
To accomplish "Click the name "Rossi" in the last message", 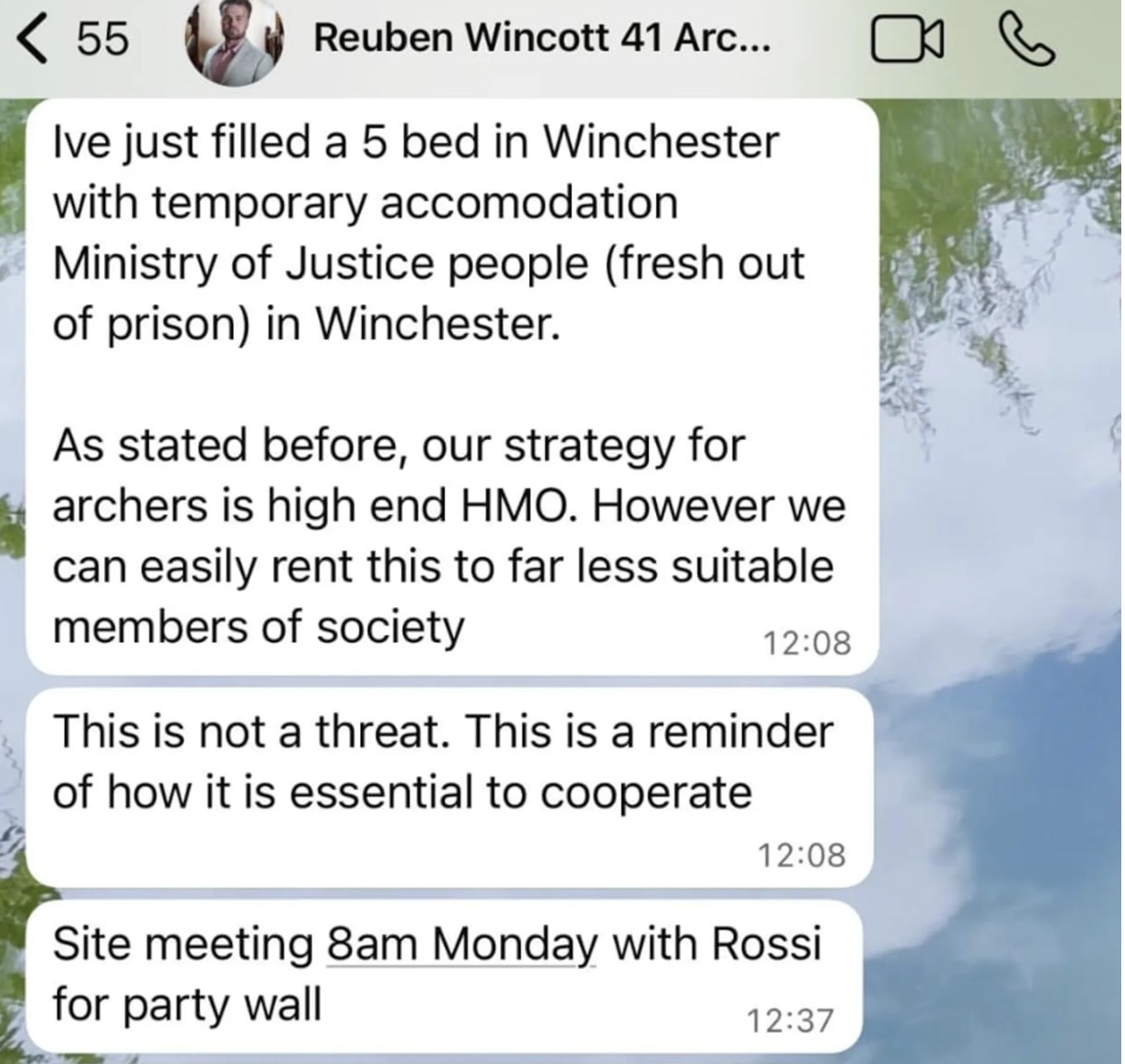I will click(x=766, y=943).
